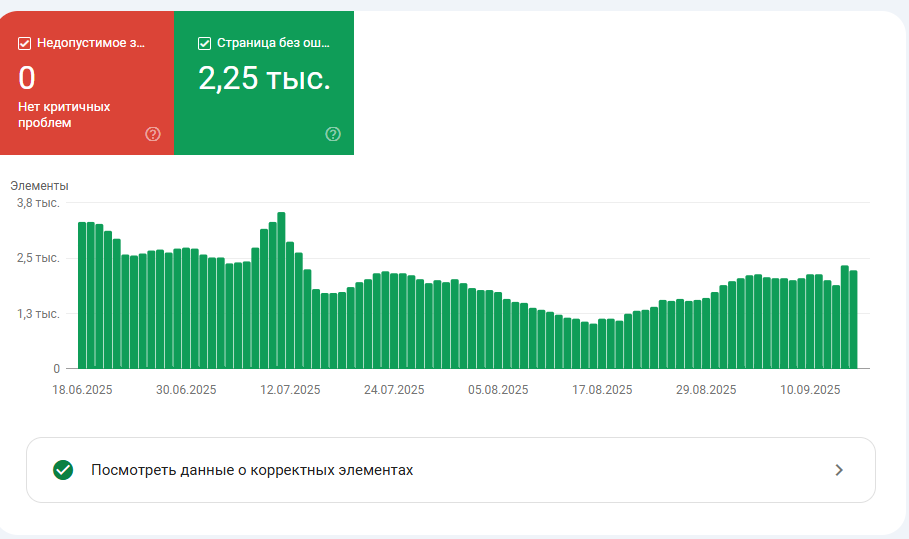Select the red 'Нет критичных проблем' card
The width and height of the screenshot is (909, 539).
coord(87,83)
